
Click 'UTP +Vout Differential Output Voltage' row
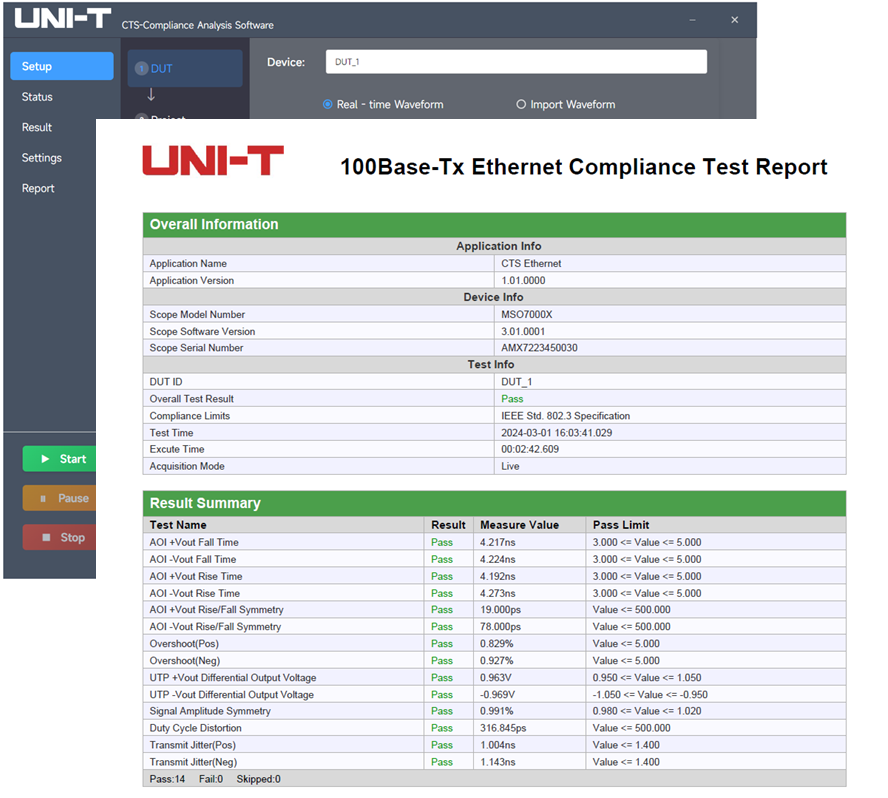coord(494,677)
